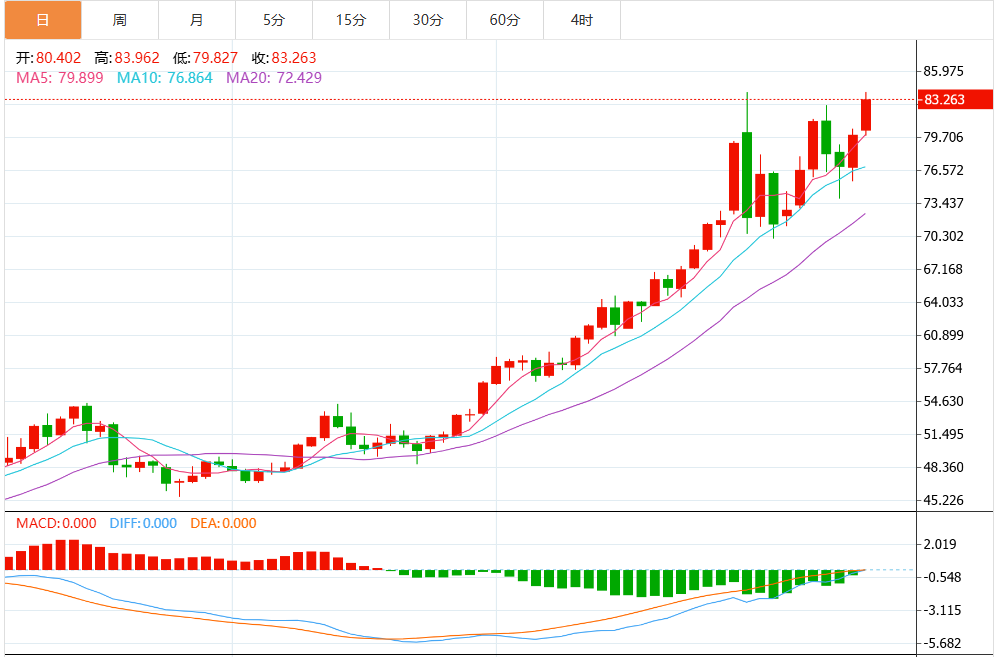Click the 2.019 MACD axis label
The width and height of the screenshot is (1003, 657).
tap(940, 545)
